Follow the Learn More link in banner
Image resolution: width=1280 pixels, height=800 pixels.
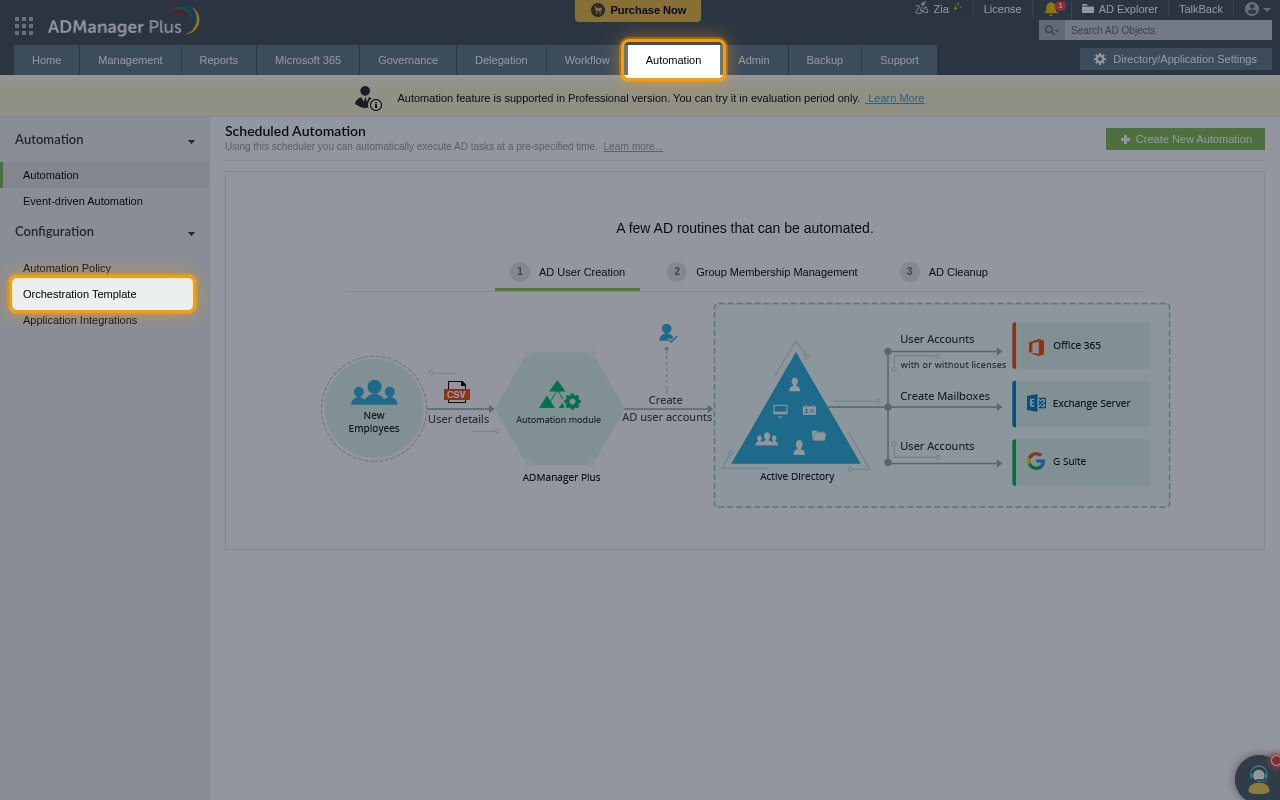(895, 98)
